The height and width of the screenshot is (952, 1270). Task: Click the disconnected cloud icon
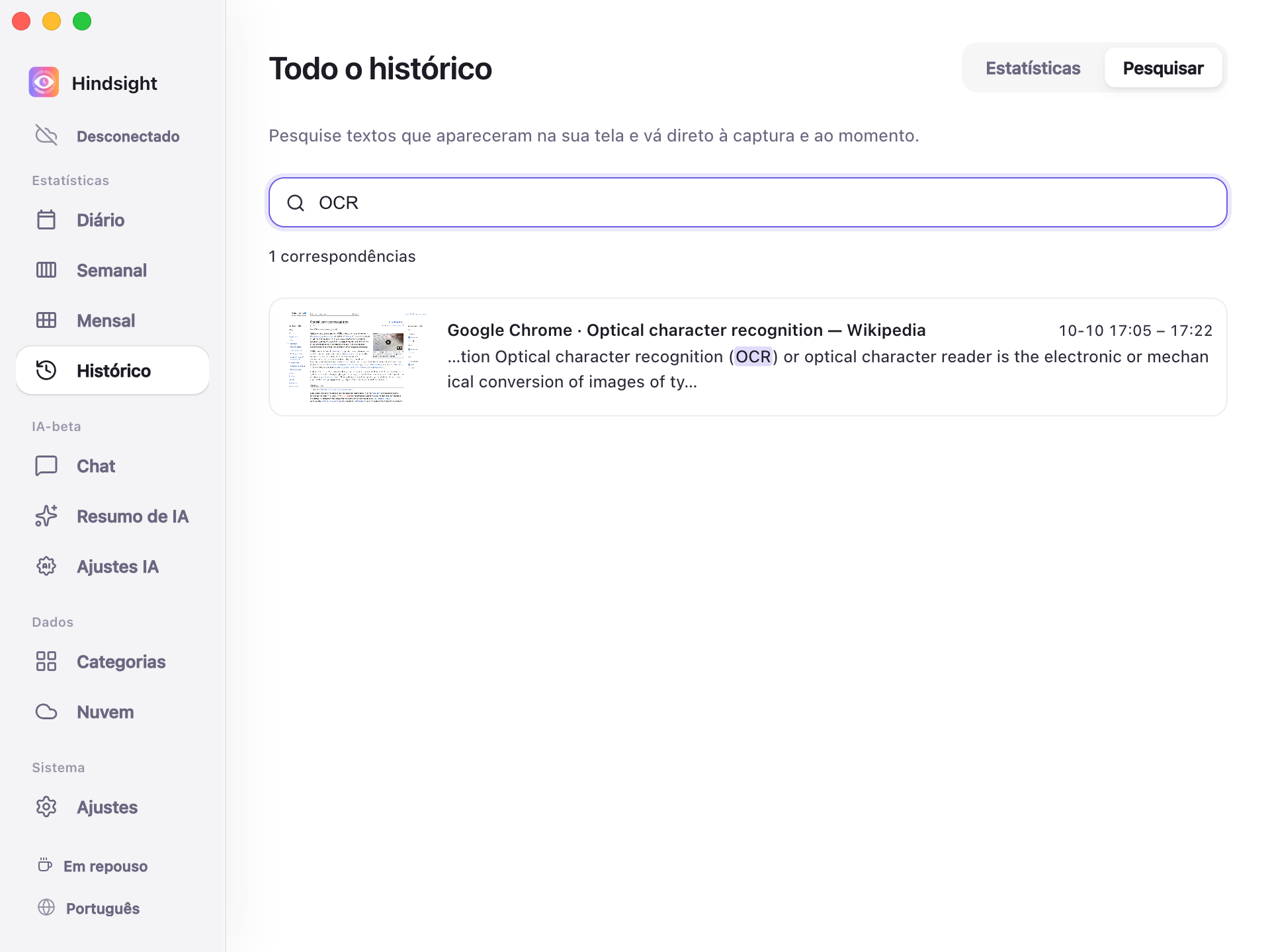pyautogui.click(x=46, y=136)
